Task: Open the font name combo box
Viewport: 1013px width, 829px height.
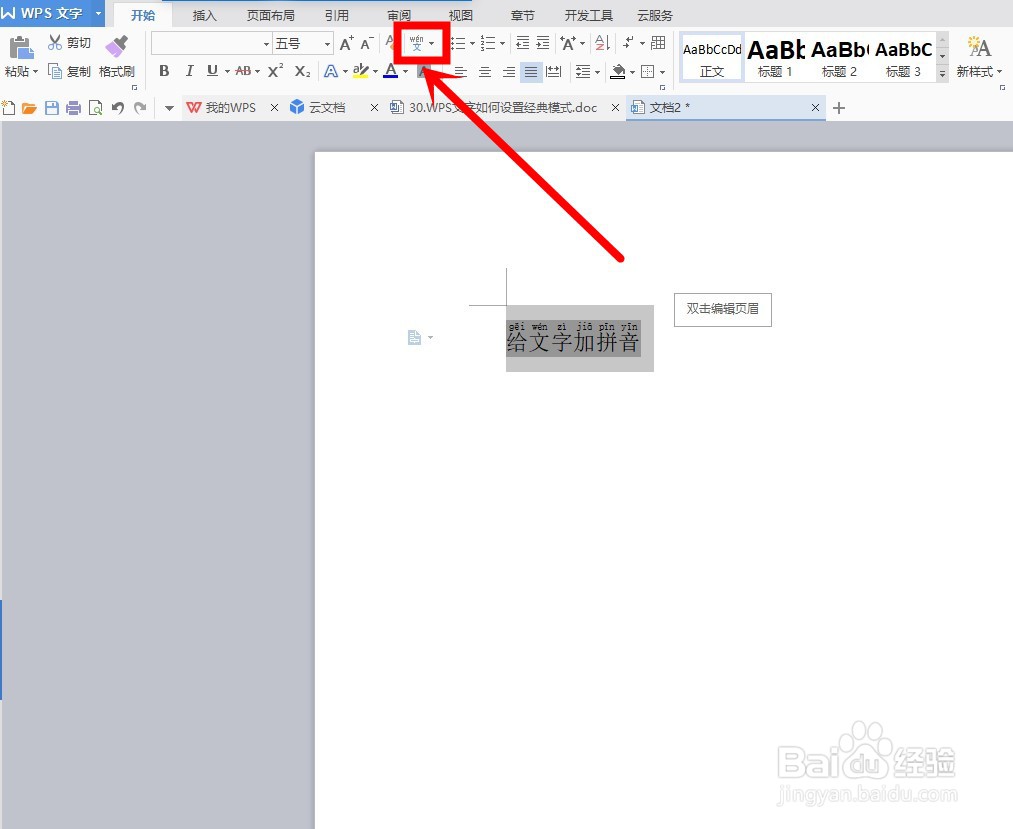Action: [211, 43]
